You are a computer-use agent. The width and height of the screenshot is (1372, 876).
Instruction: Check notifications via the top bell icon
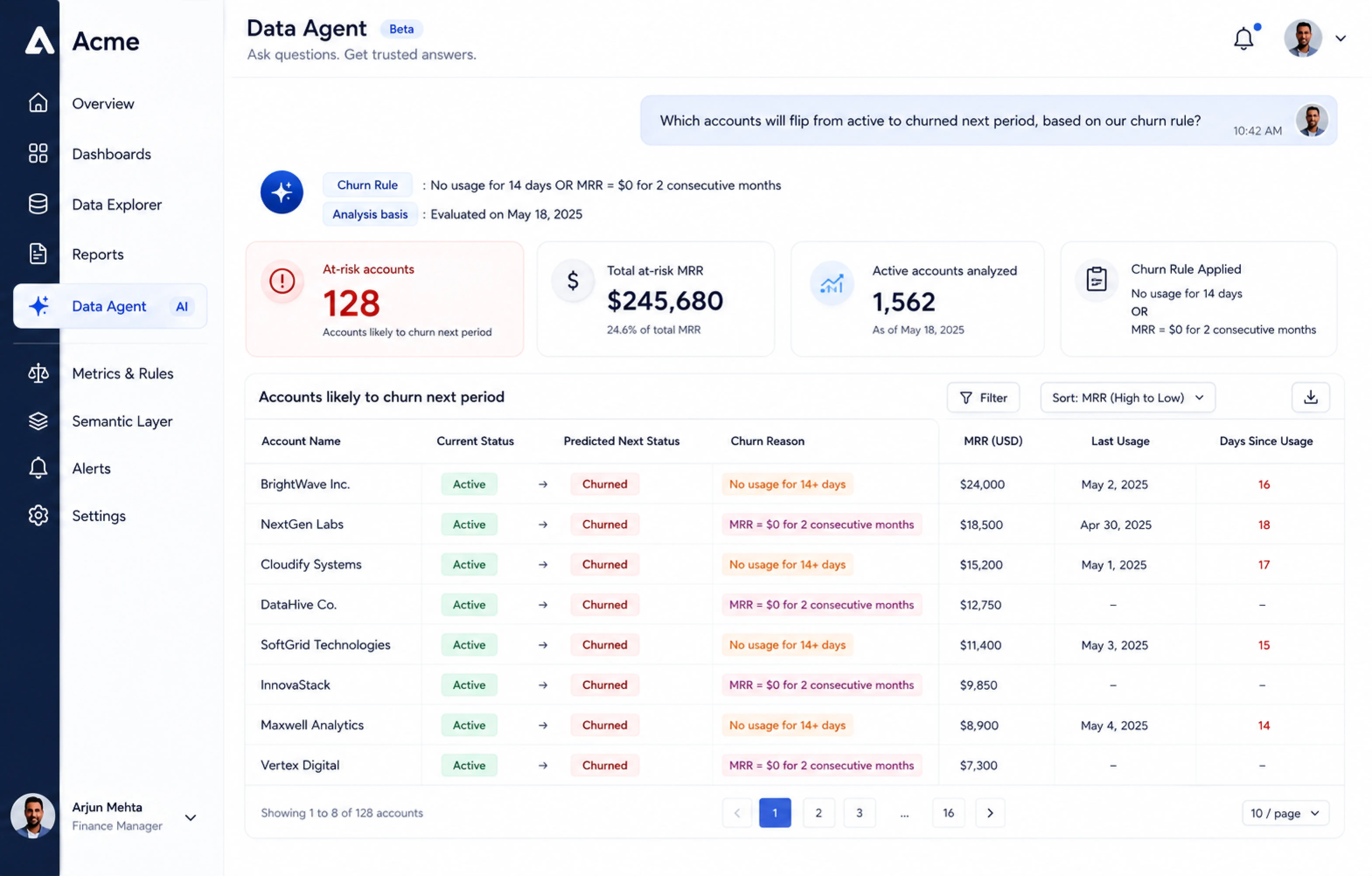[1244, 38]
